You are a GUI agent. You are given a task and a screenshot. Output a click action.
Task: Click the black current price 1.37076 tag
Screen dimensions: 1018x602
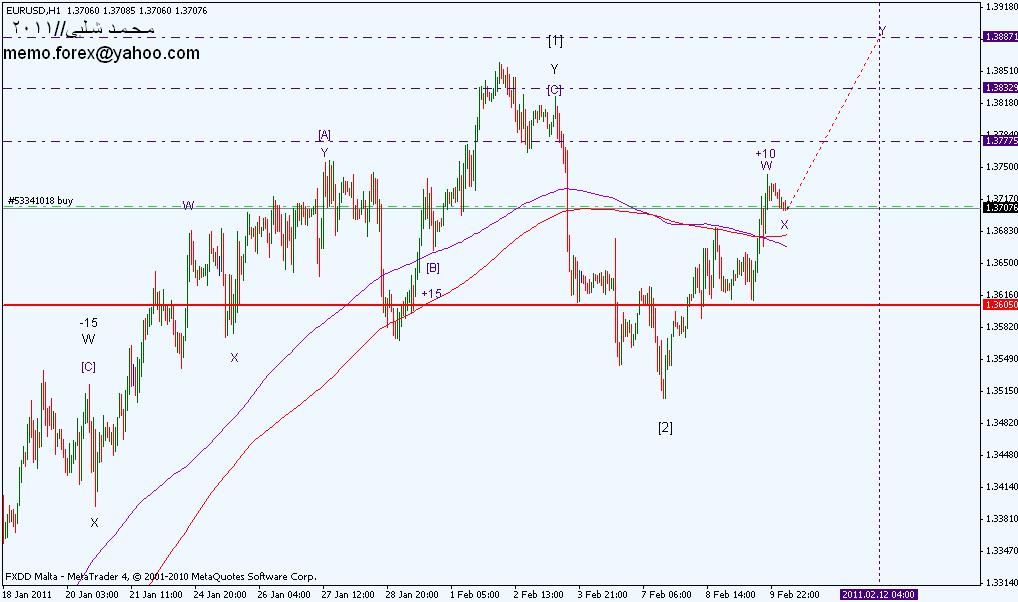(1000, 208)
